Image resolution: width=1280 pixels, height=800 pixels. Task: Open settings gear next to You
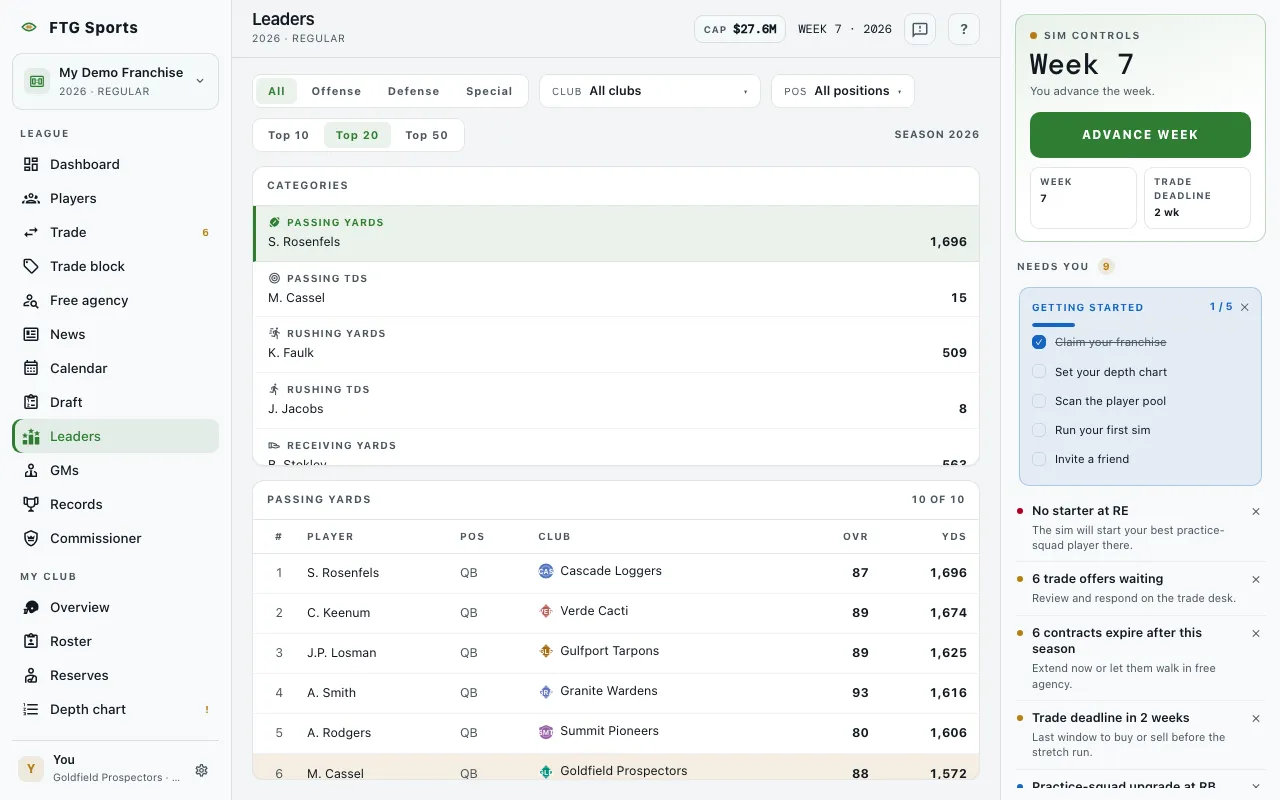201,770
